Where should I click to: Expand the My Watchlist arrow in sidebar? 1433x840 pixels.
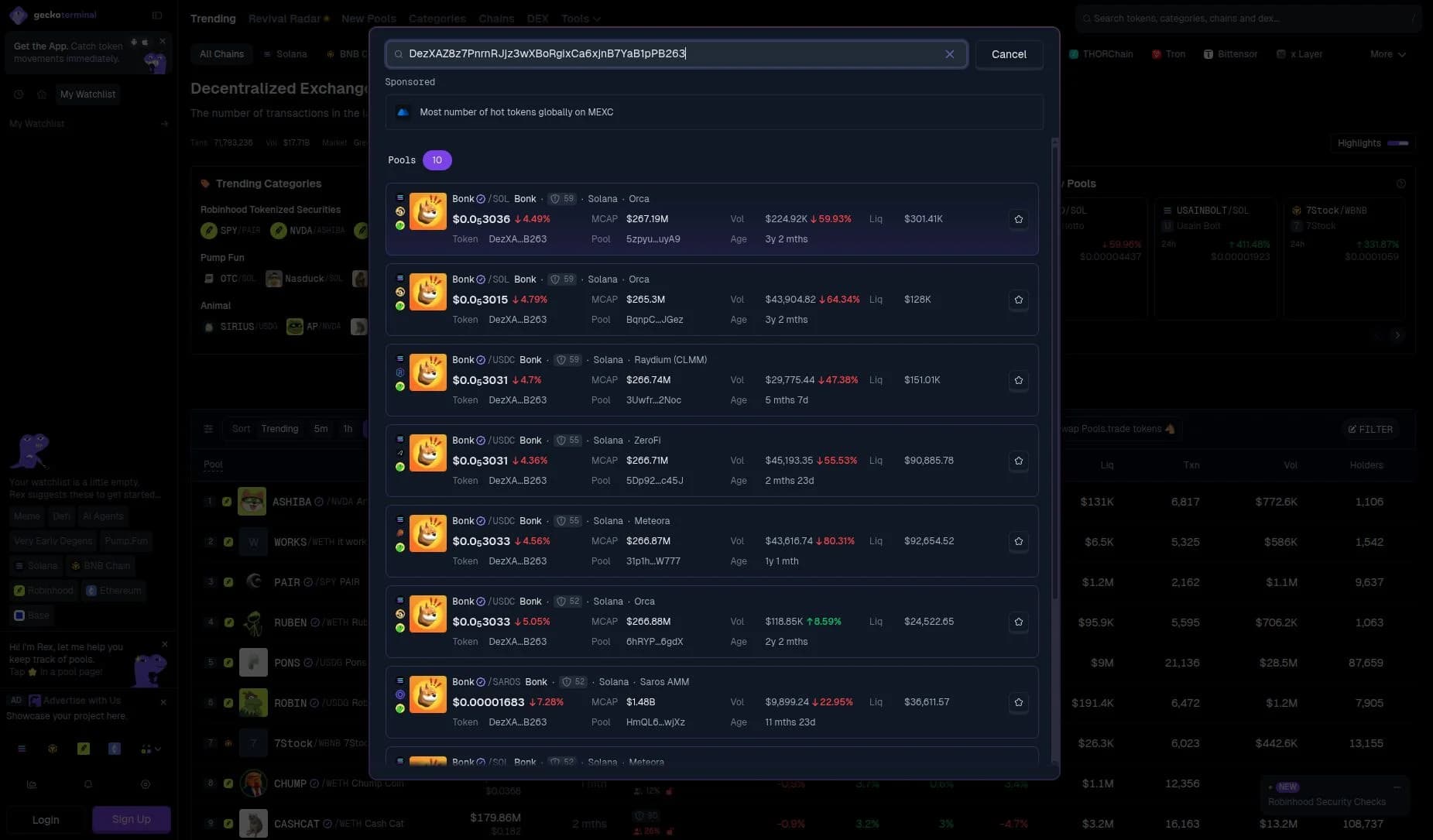click(164, 124)
